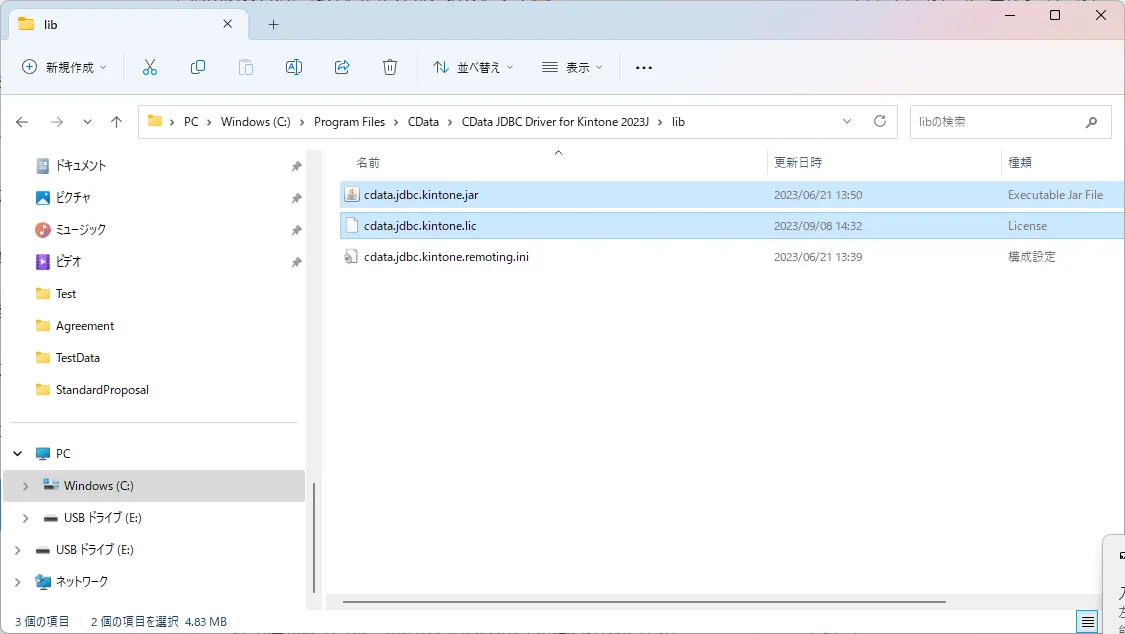Toggle details view from the status bar icon
1125x634 pixels.
pos(1089,620)
